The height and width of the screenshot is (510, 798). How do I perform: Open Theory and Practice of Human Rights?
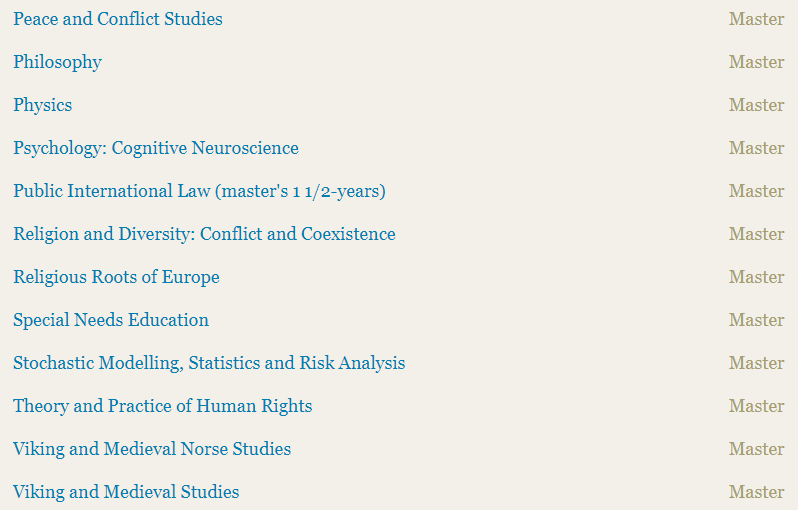point(162,406)
